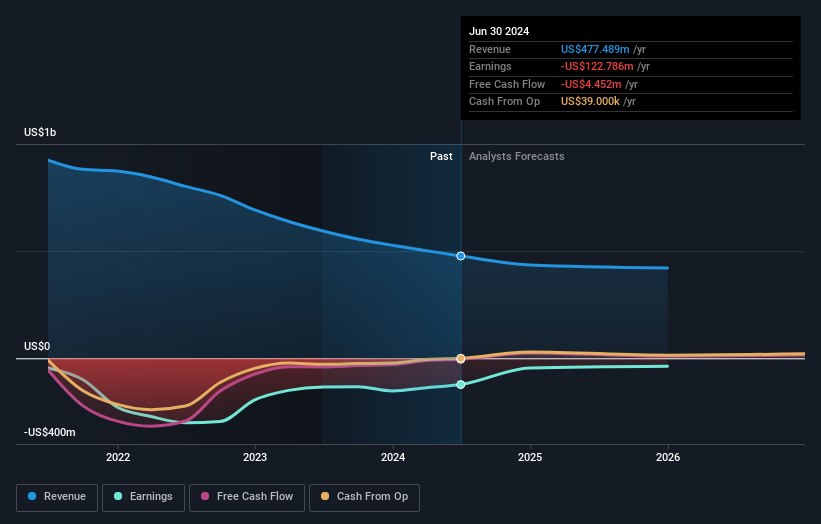The width and height of the screenshot is (821, 524).
Task: Select the Revenue data point on the blue line
Action: (461, 256)
